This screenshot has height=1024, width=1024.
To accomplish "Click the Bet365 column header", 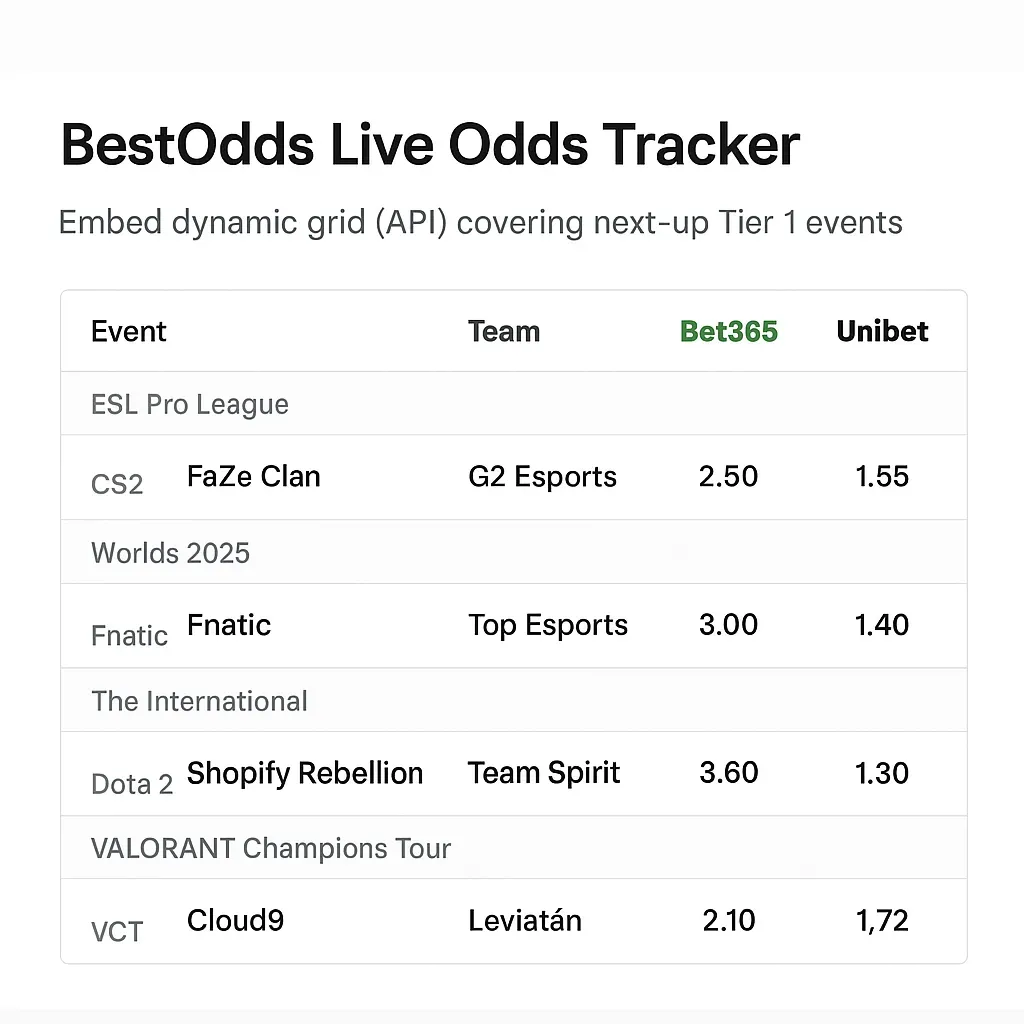I will tap(728, 331).
